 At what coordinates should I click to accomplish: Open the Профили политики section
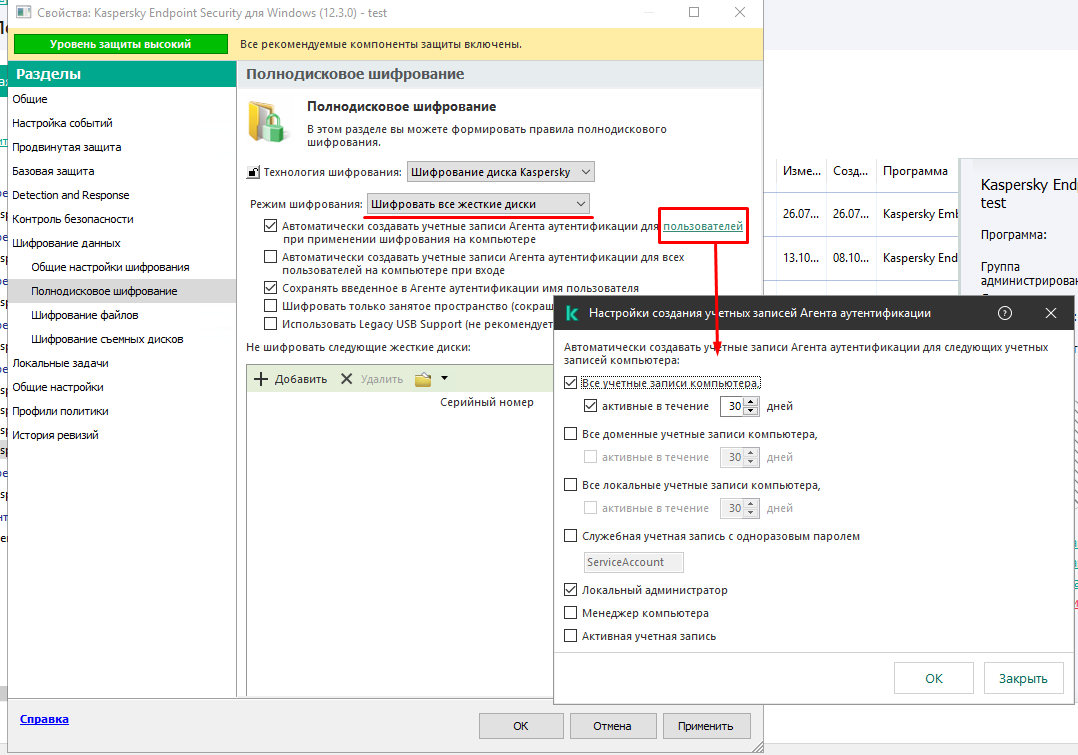tap(60, 411)
